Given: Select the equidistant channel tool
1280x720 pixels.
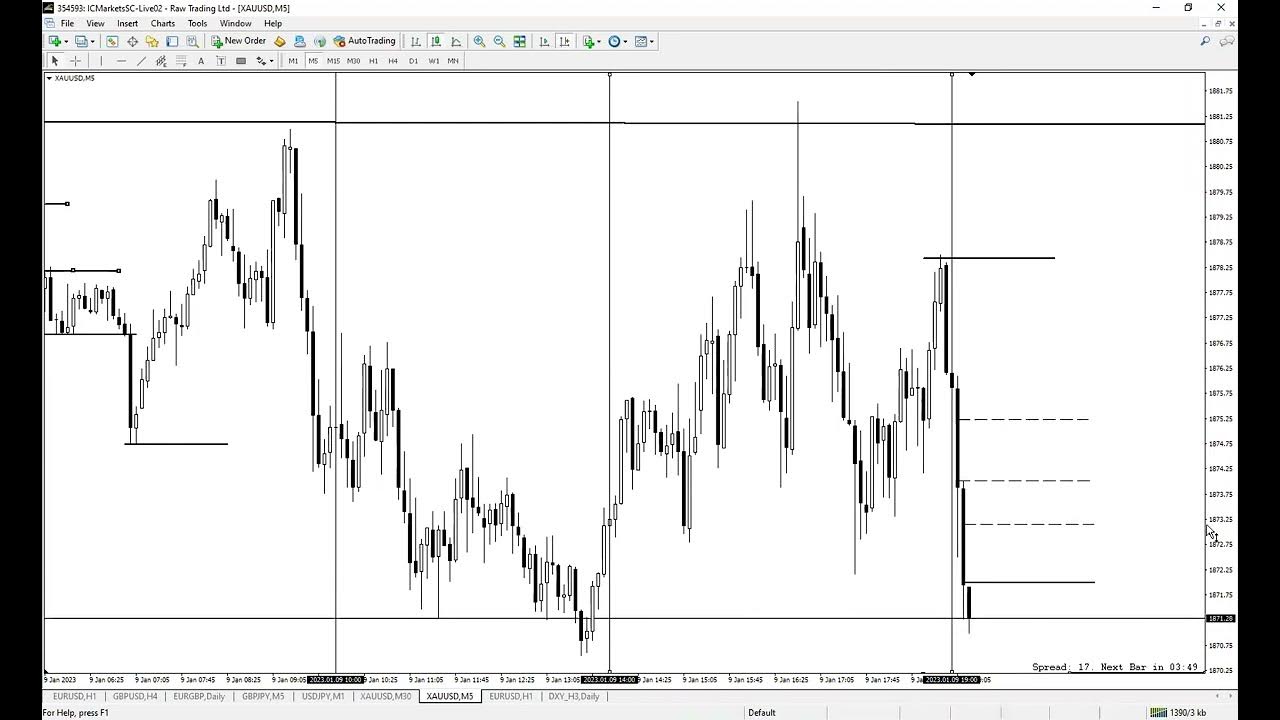Looking at the screenshot, I should (161, 61).
